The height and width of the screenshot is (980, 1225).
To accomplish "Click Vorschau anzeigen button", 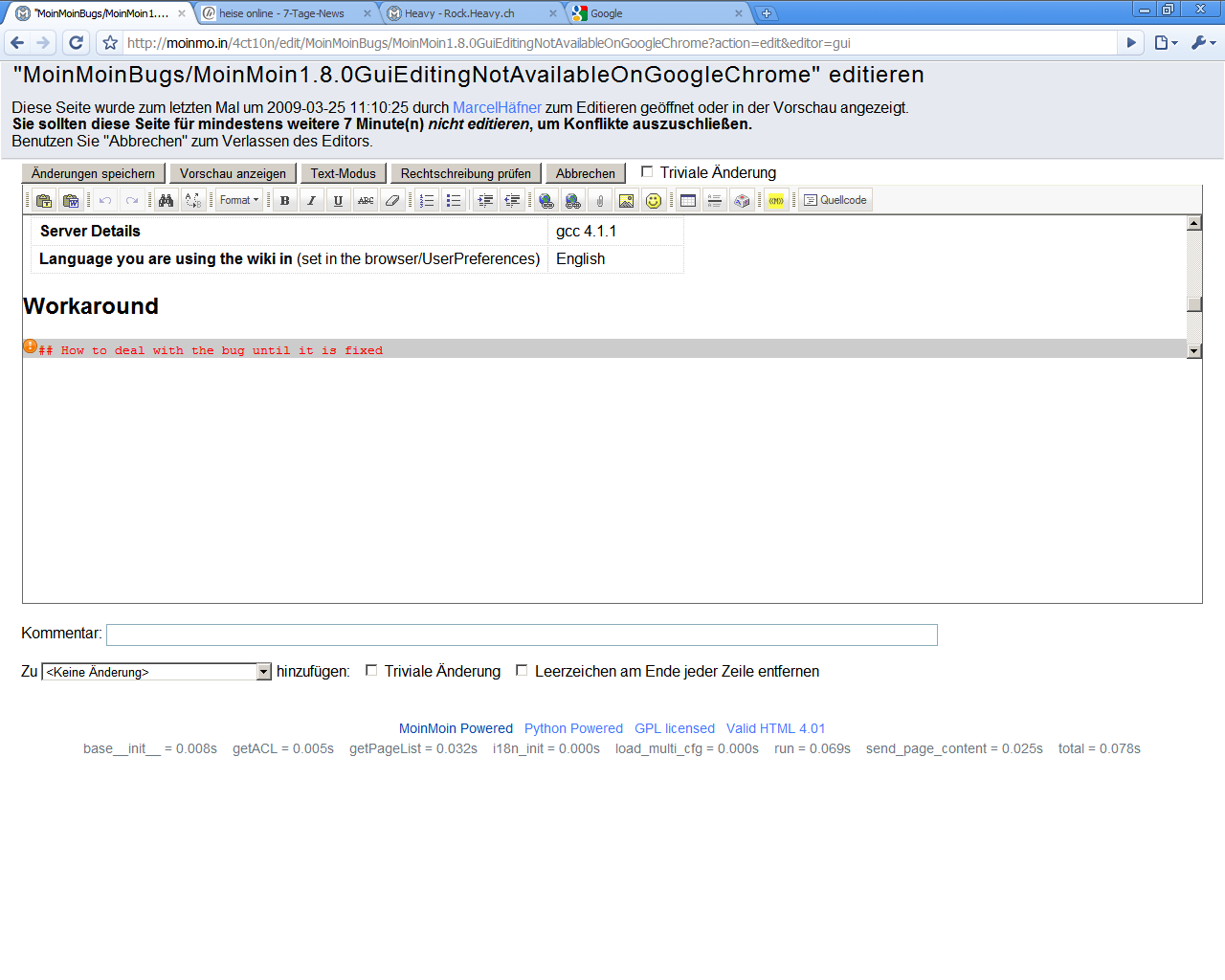I will pyautogui.click(x=233, y=173).
